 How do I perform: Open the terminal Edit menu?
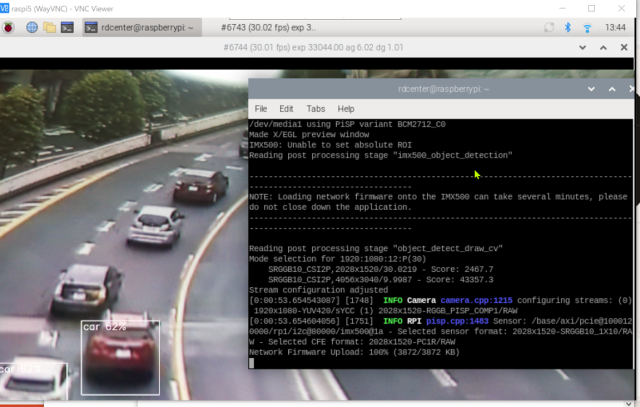coord(286,109)
